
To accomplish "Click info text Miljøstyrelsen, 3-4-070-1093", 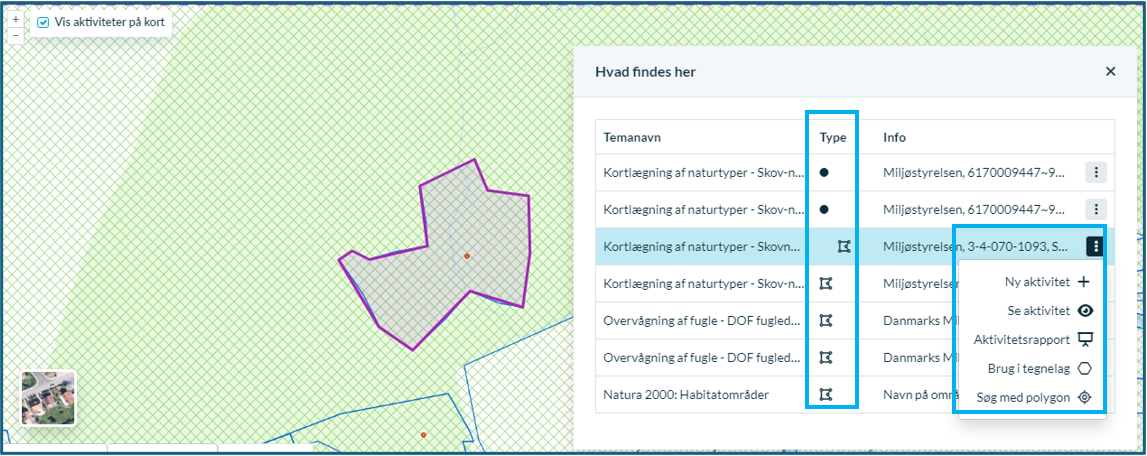I will coord(976,247).
